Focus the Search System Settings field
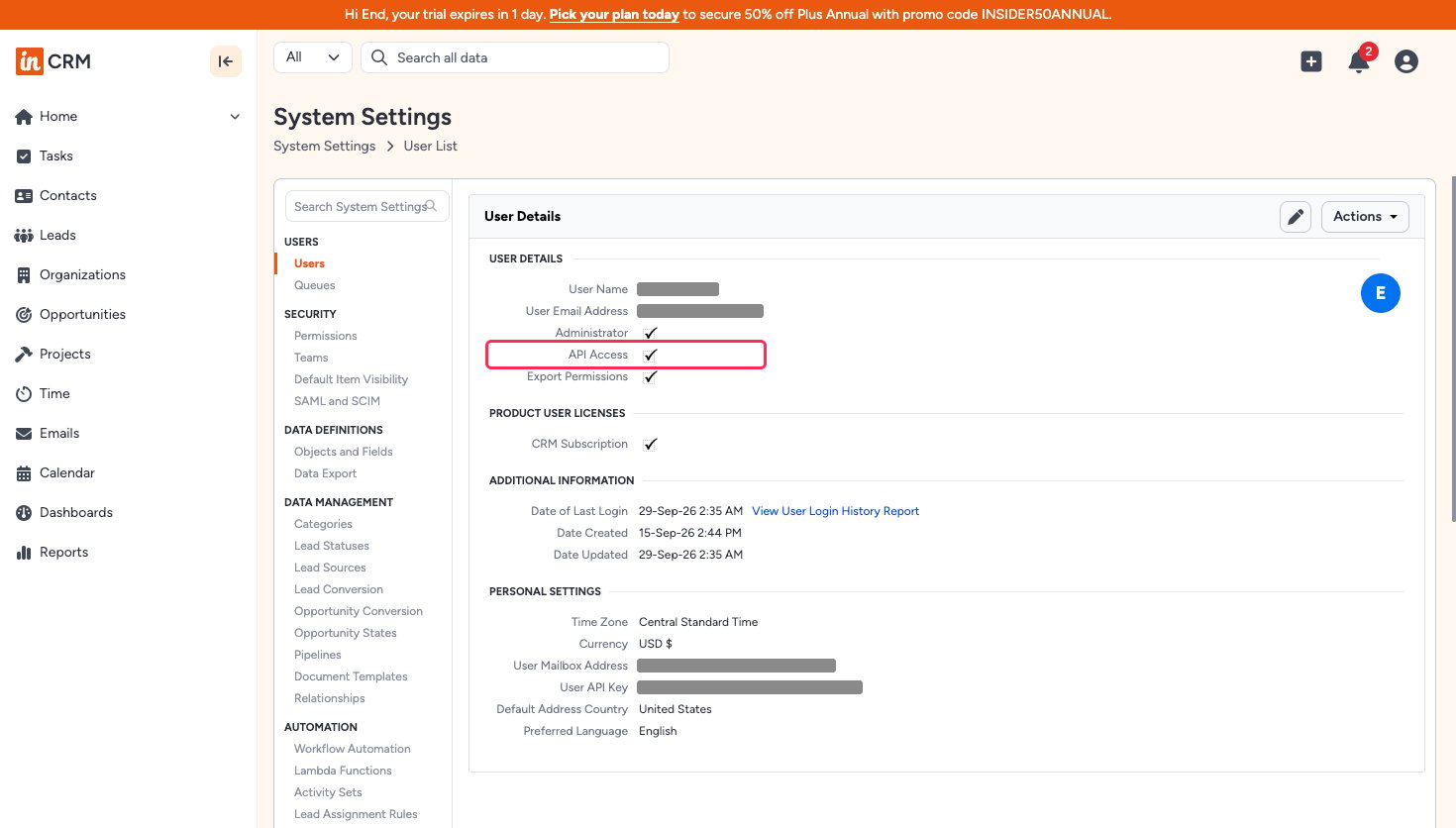 point(366,206)
